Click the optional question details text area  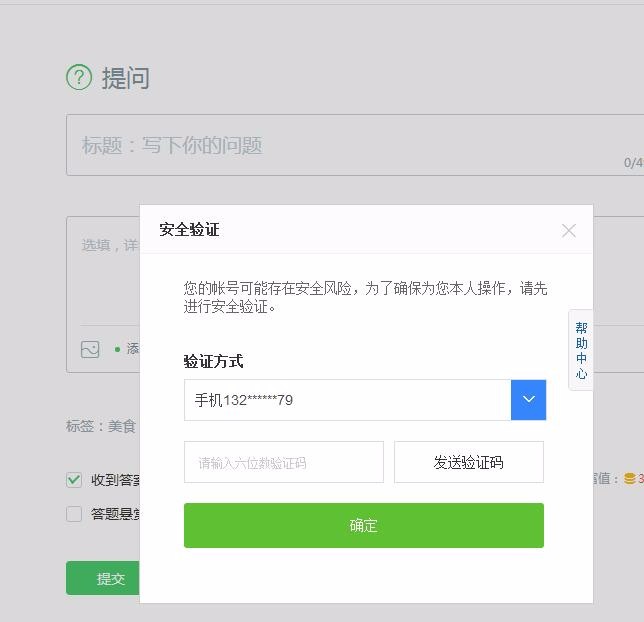103,271
